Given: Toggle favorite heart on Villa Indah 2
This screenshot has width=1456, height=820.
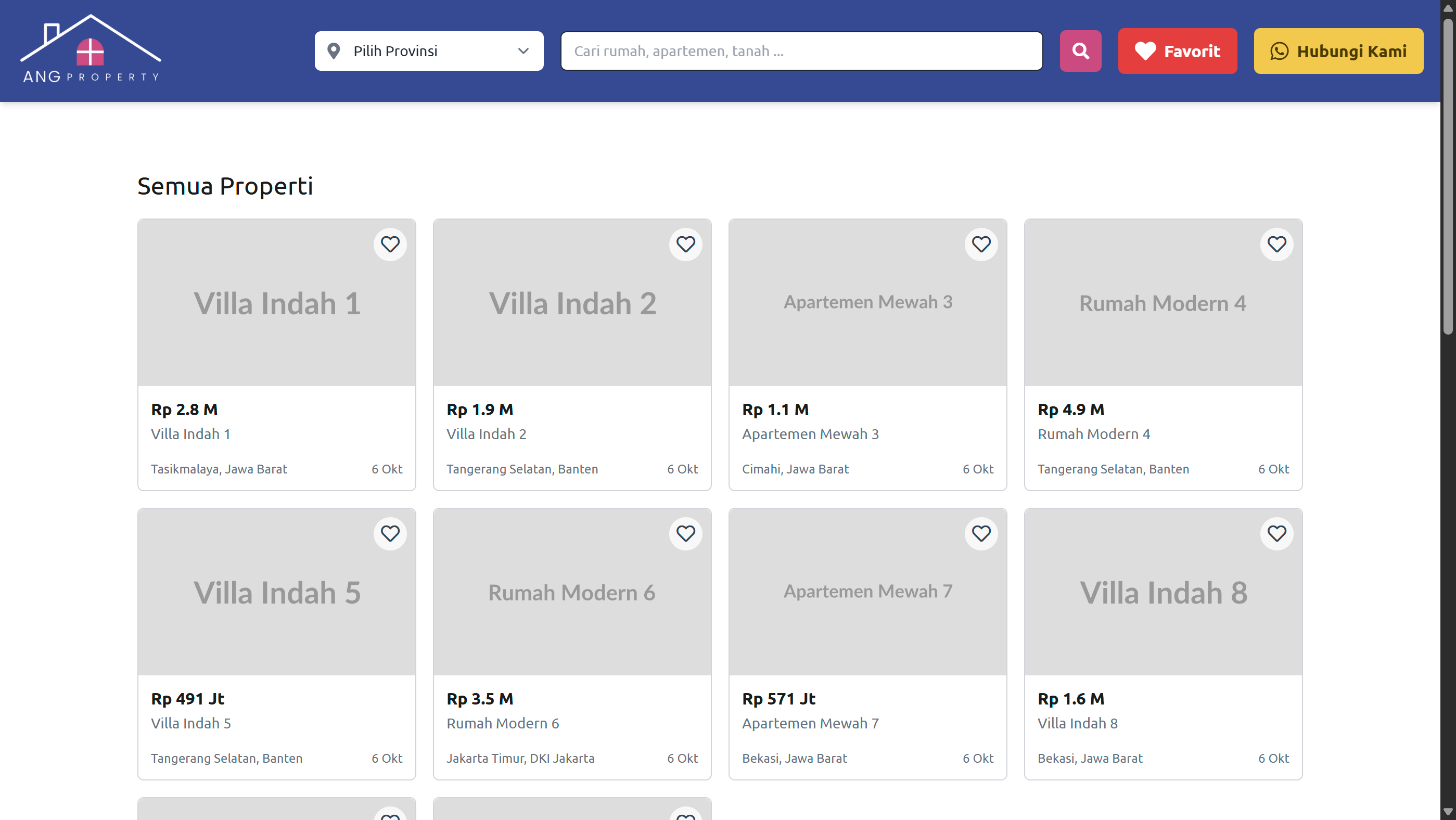Looking at the screenshot, I should pos(686,244).
